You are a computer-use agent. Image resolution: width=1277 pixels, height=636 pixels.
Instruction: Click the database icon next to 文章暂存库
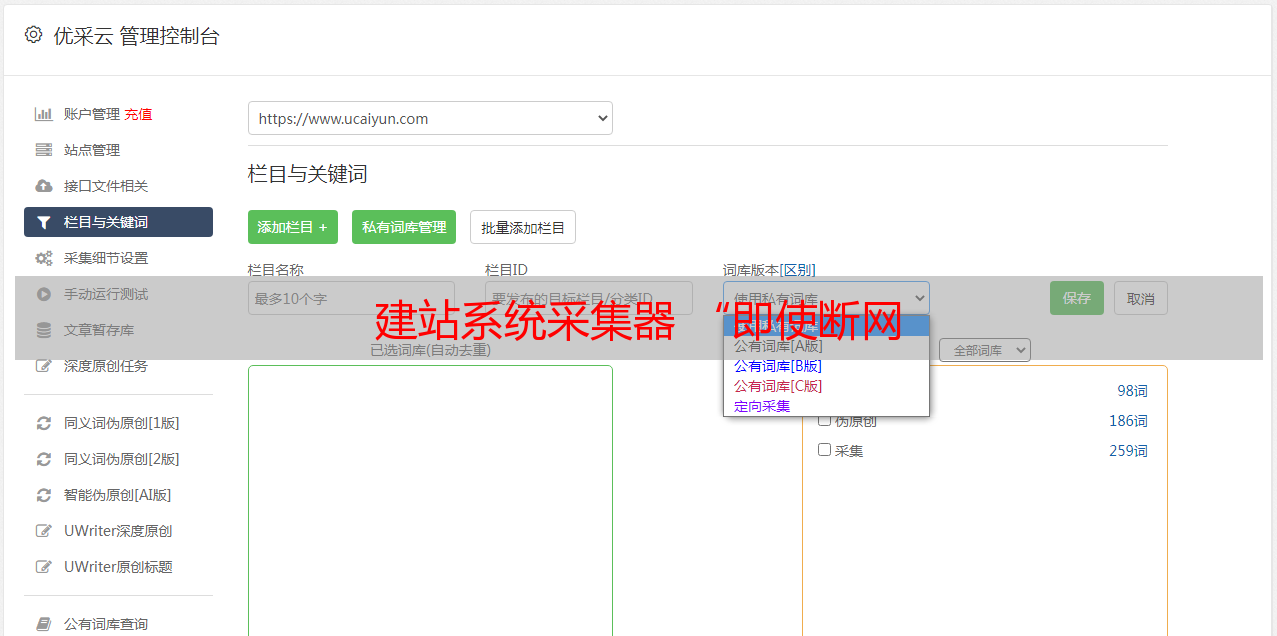[x=44, y=330]
